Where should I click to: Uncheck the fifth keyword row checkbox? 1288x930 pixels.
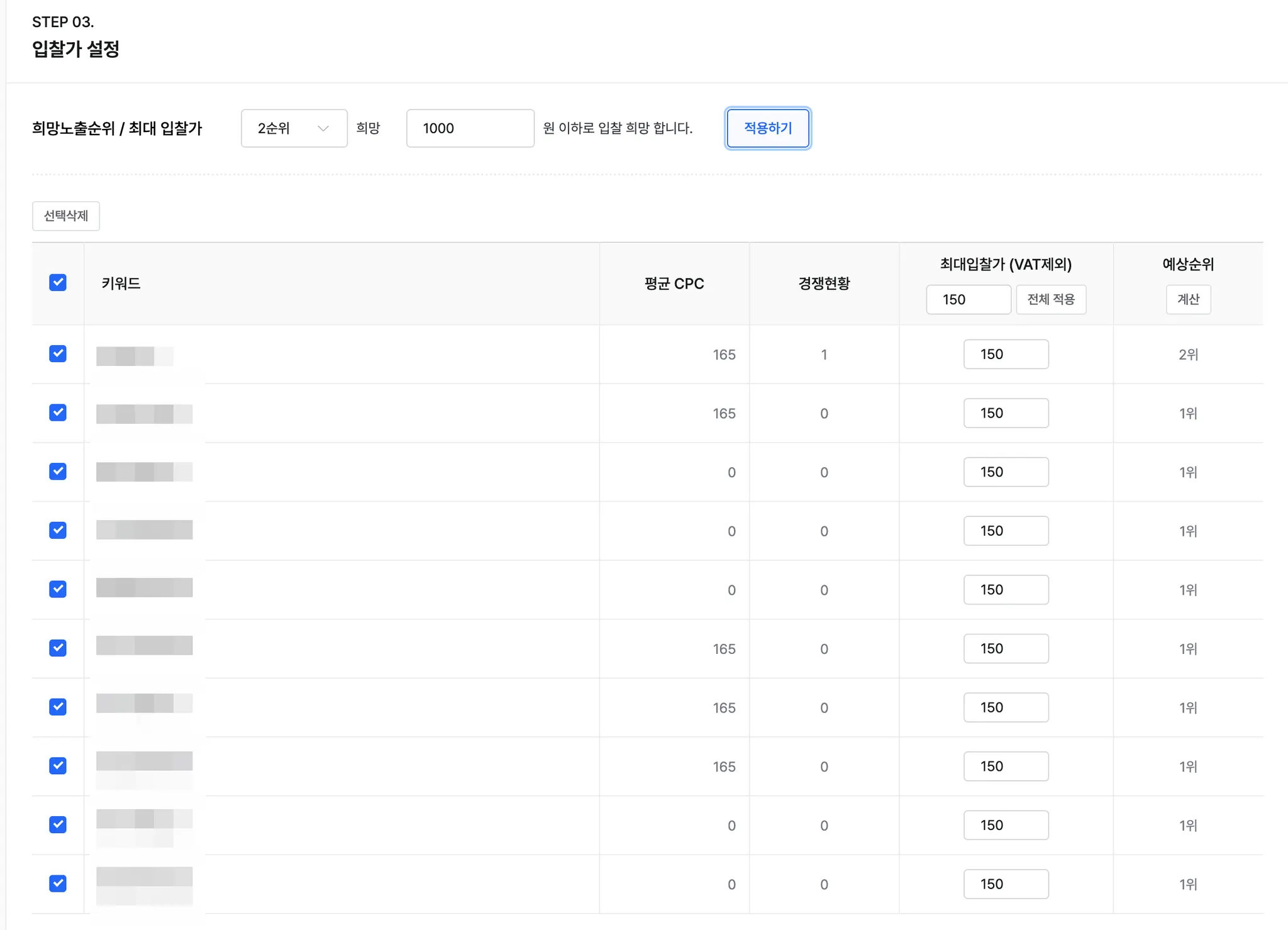point(58,589)
